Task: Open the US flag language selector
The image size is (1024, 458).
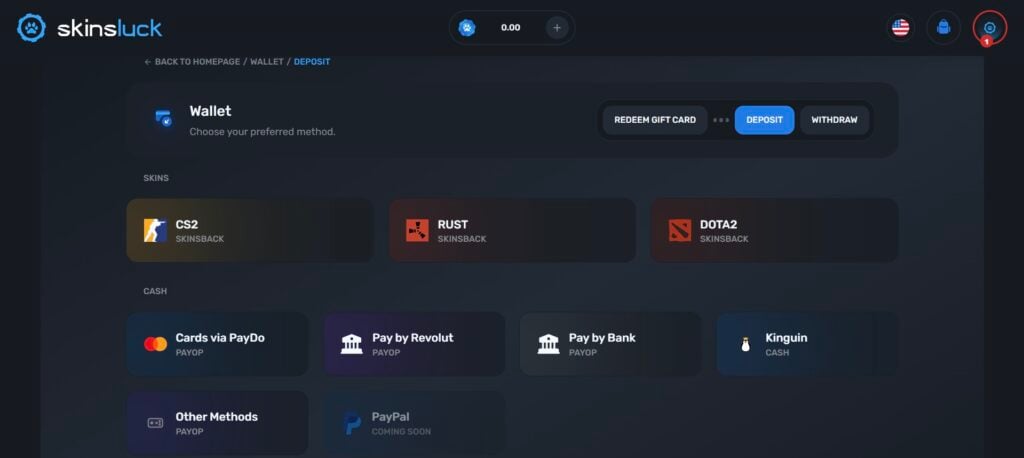Action: click(x=901, y=27)
